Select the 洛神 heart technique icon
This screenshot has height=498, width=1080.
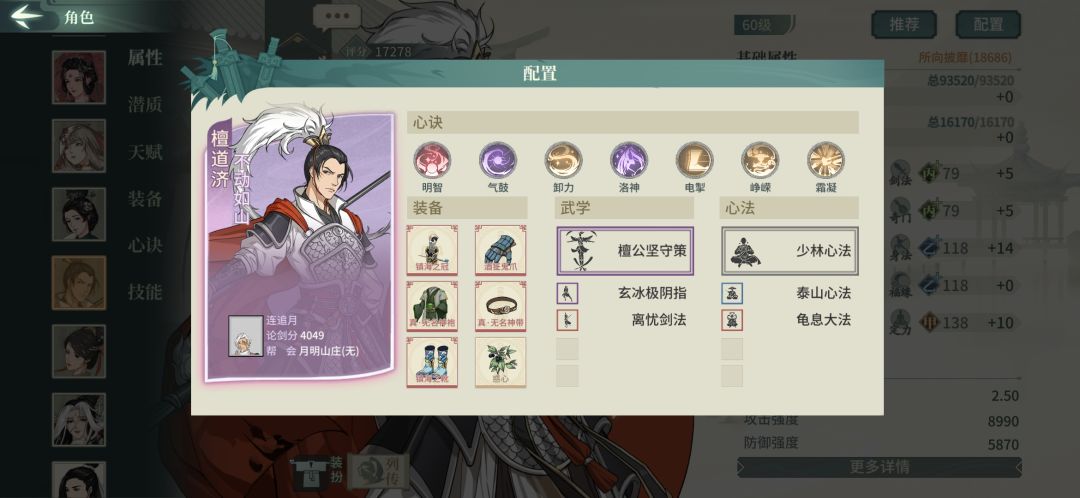pos(629,160)
